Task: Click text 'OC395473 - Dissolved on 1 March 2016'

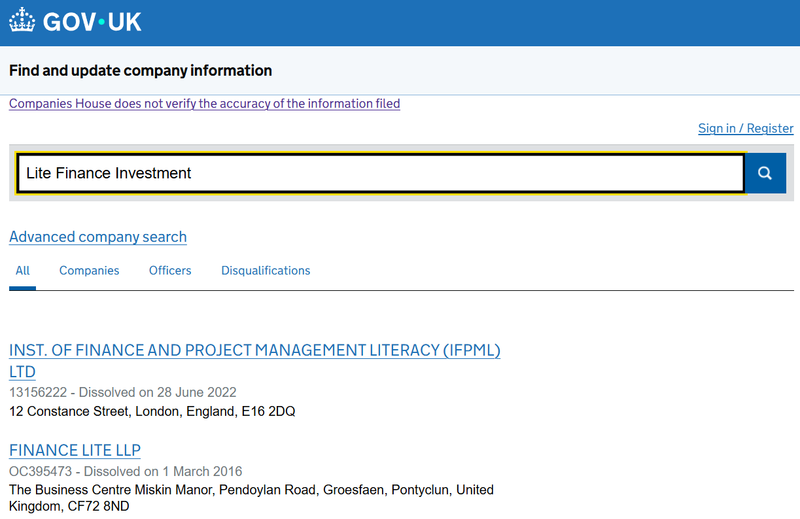Action: [126, 471]
